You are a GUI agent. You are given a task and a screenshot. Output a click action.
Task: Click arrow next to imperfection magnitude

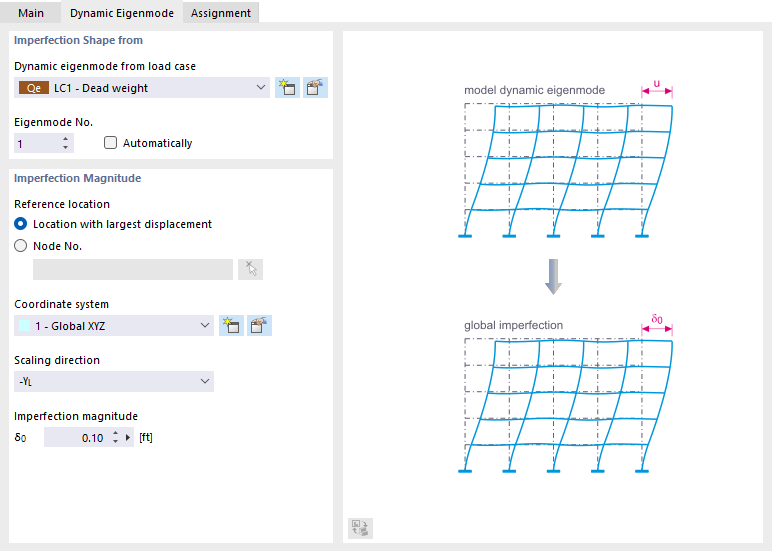(128, 438)
